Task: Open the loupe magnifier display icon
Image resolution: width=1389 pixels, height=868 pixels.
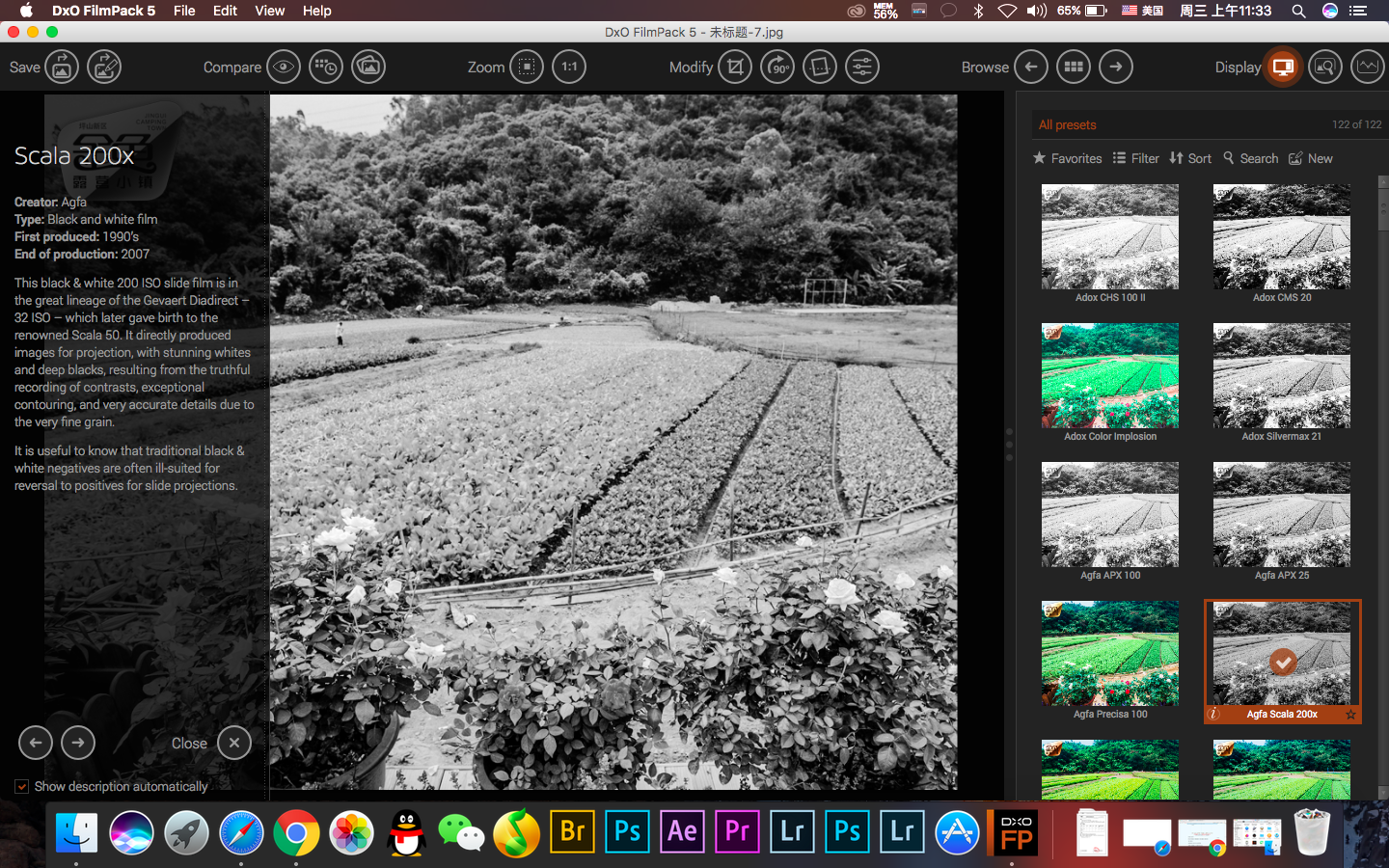Action: click(x=1325, y=67)
